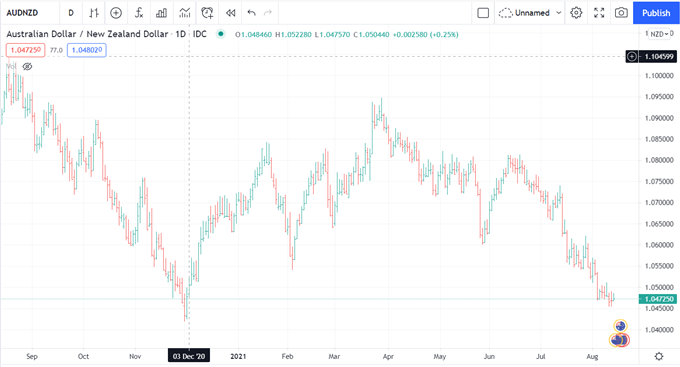
Task: Click the 1.060000 price scale label
Action: click(659, 245)
